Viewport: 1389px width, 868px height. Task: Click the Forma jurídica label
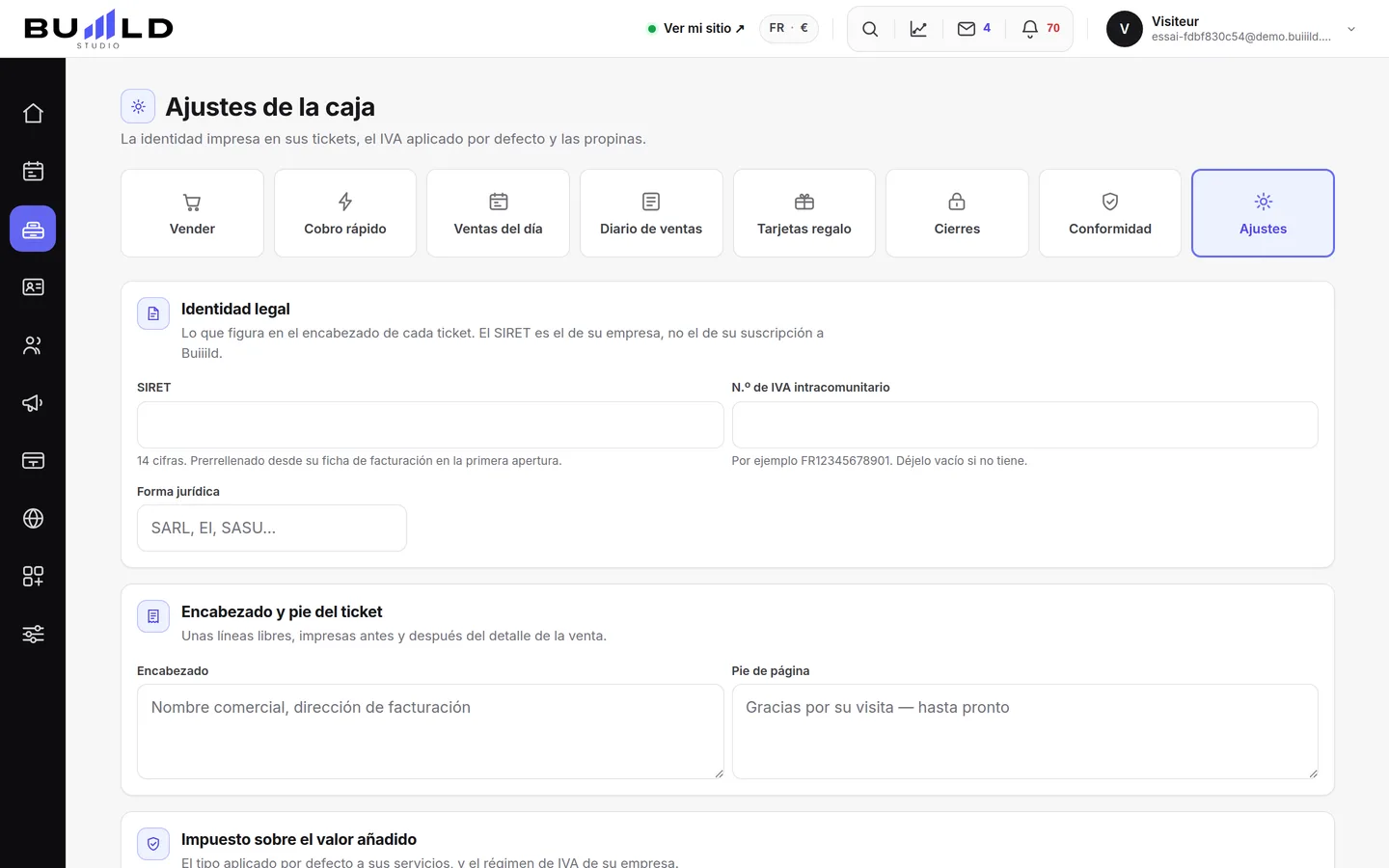[x=178, y=492]
